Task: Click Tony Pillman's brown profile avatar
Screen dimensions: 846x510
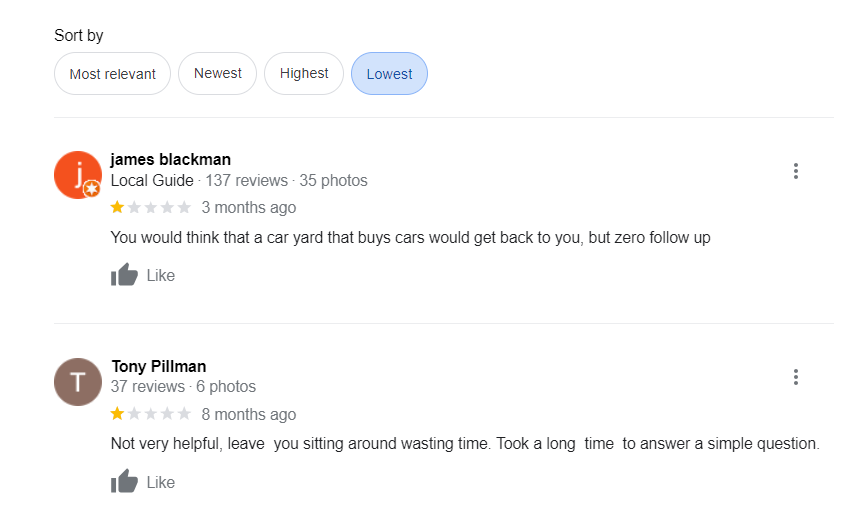Action: pyautogui.click(x=78, y=382)
